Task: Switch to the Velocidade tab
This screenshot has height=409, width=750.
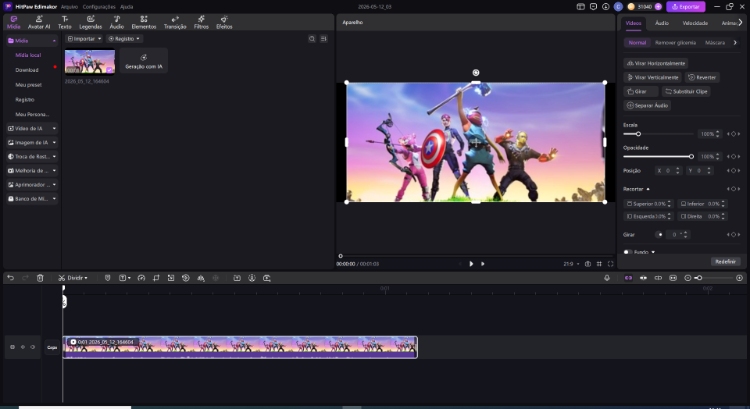Action: point(695,23)
